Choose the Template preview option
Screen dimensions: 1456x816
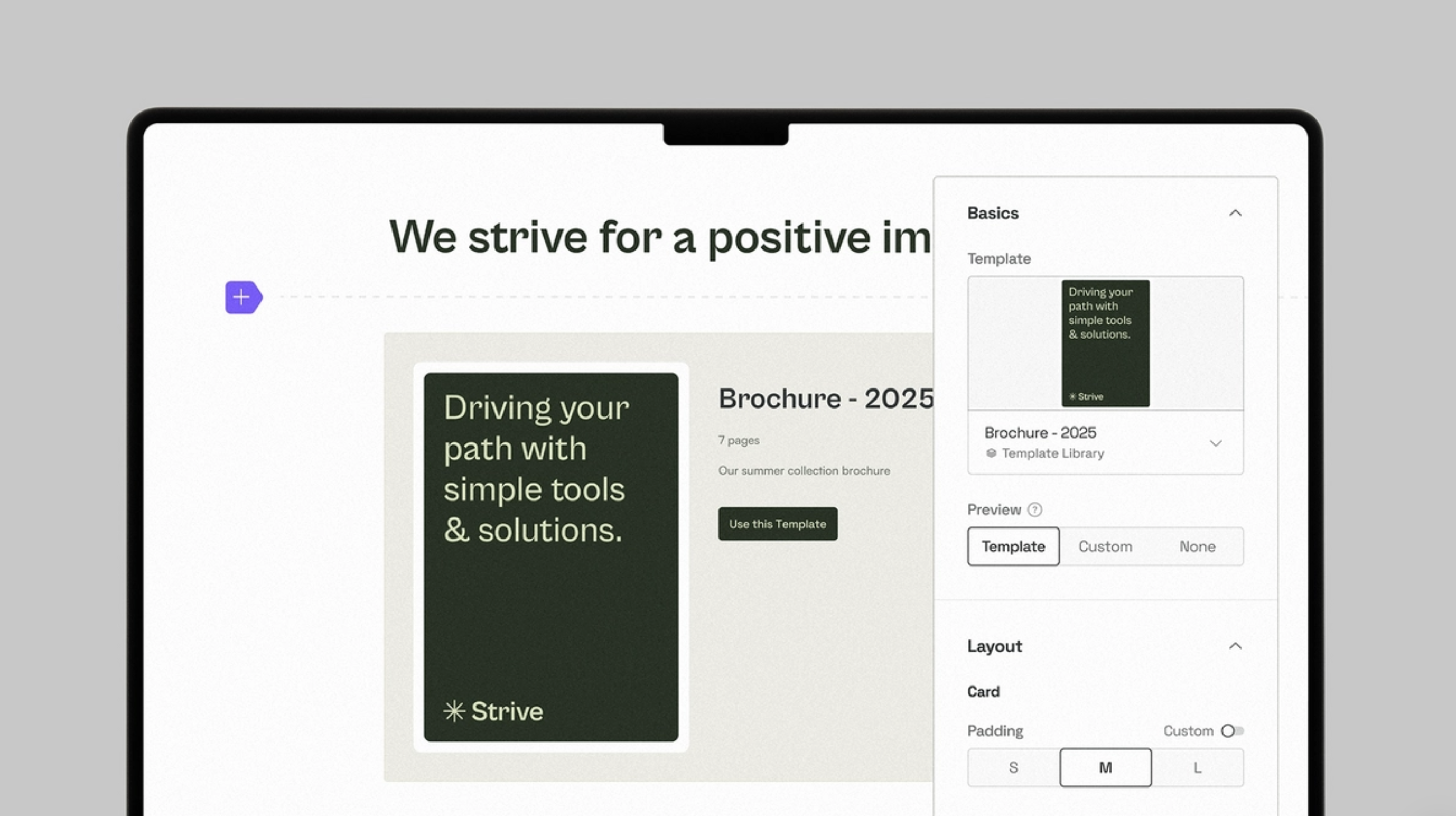click(1013, 546)
